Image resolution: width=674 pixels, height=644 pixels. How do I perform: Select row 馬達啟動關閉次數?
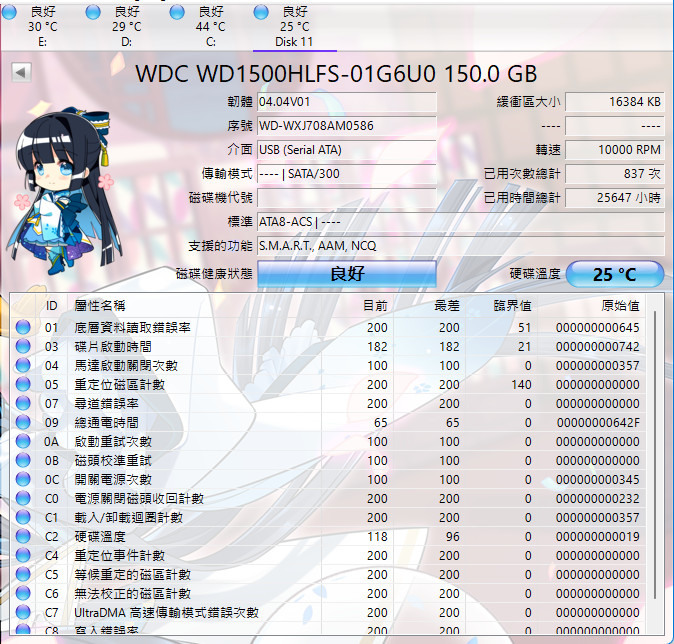329,365
